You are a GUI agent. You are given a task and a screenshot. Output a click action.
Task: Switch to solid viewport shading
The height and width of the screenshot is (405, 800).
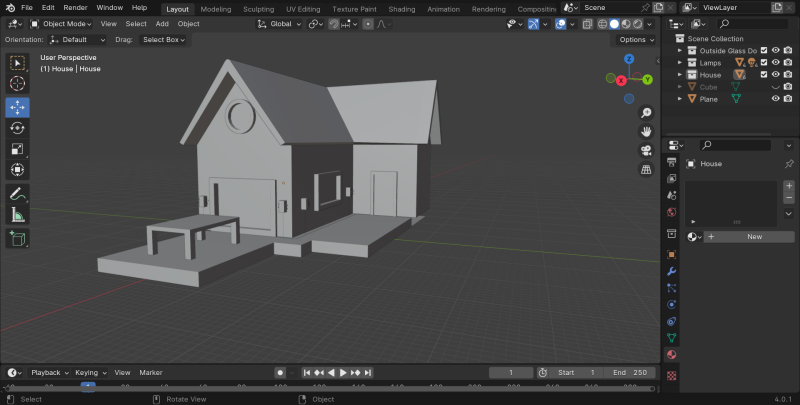(614, 24)
